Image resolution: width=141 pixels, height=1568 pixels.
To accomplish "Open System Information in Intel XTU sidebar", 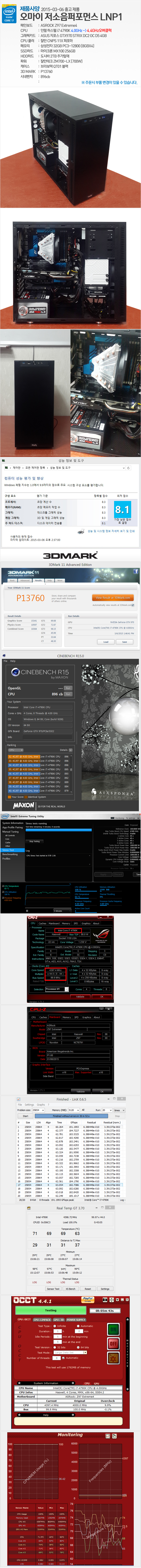I will (13, 823).
